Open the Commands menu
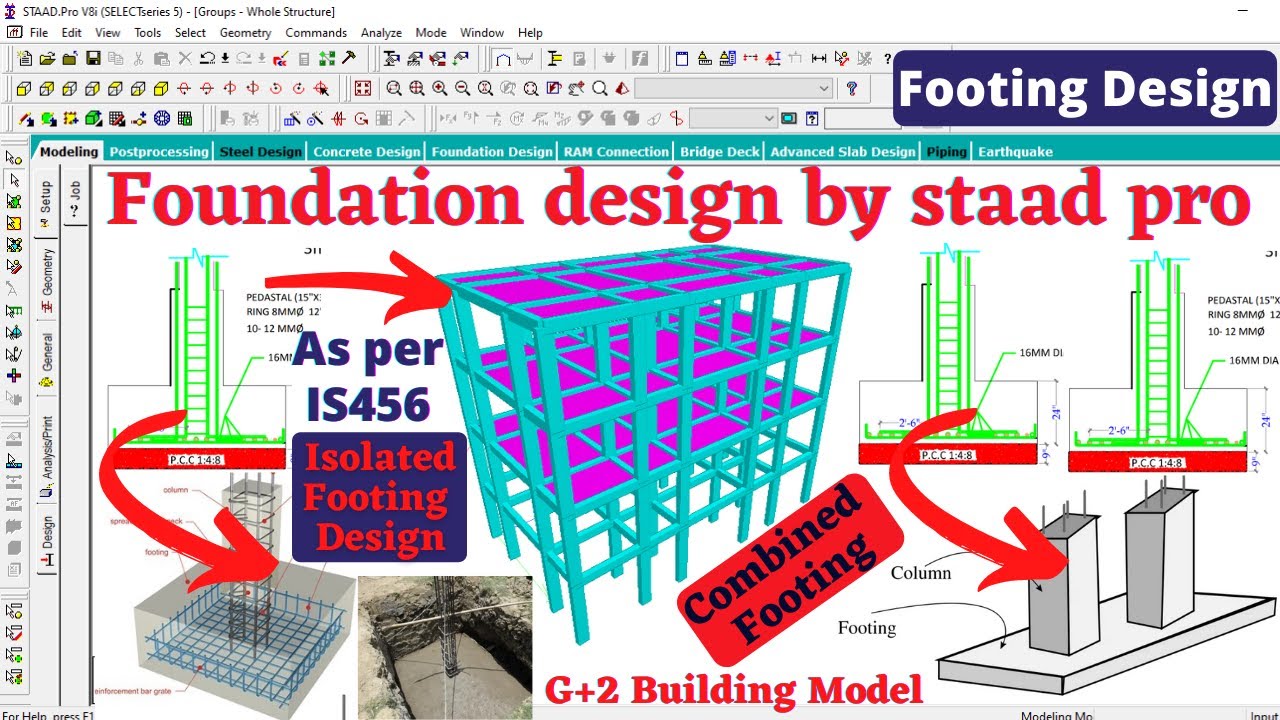Screen dimensions: 1280x720 point(316,32)
